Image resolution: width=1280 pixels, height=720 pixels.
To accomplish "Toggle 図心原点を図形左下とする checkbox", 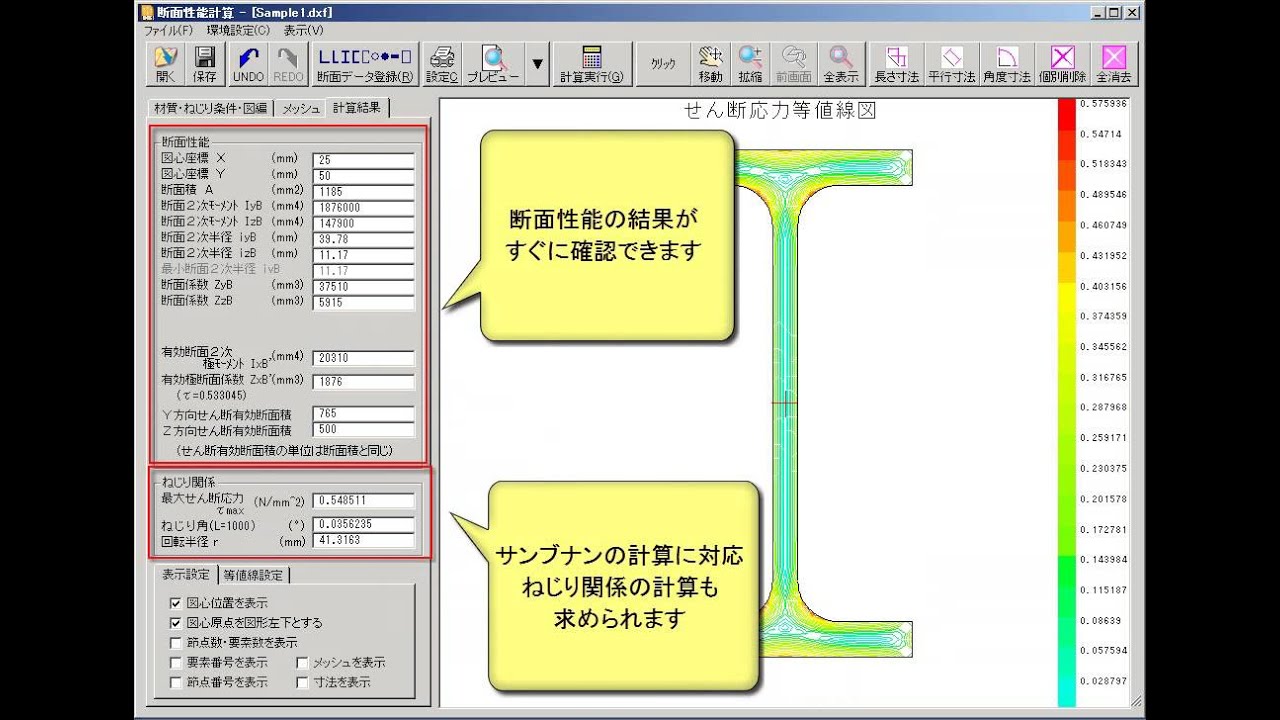I will click(x=177, y=622).
